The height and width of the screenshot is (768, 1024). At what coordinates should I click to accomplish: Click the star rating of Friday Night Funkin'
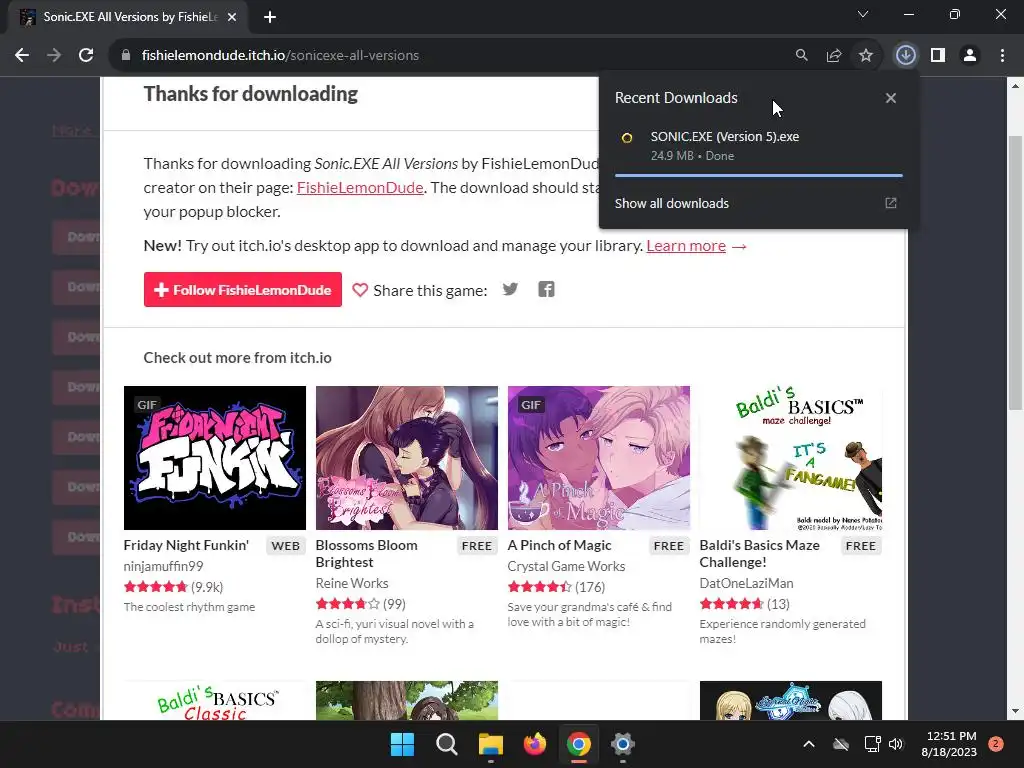coord(155,587)
